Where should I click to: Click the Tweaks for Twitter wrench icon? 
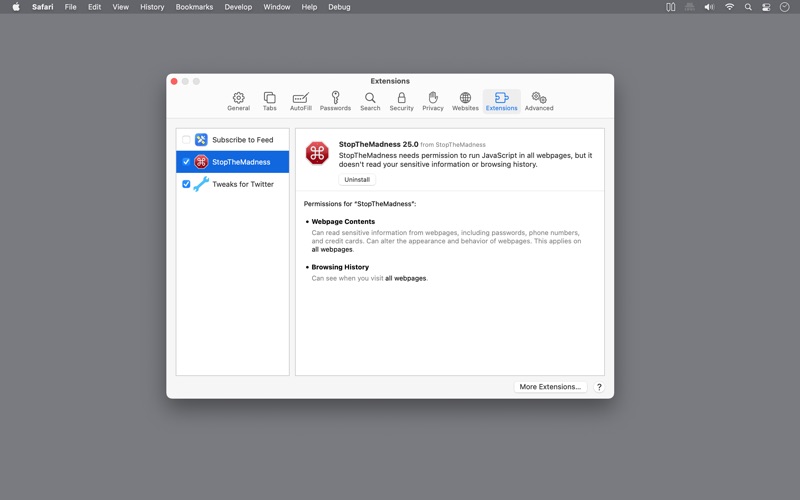coord(201,184)
